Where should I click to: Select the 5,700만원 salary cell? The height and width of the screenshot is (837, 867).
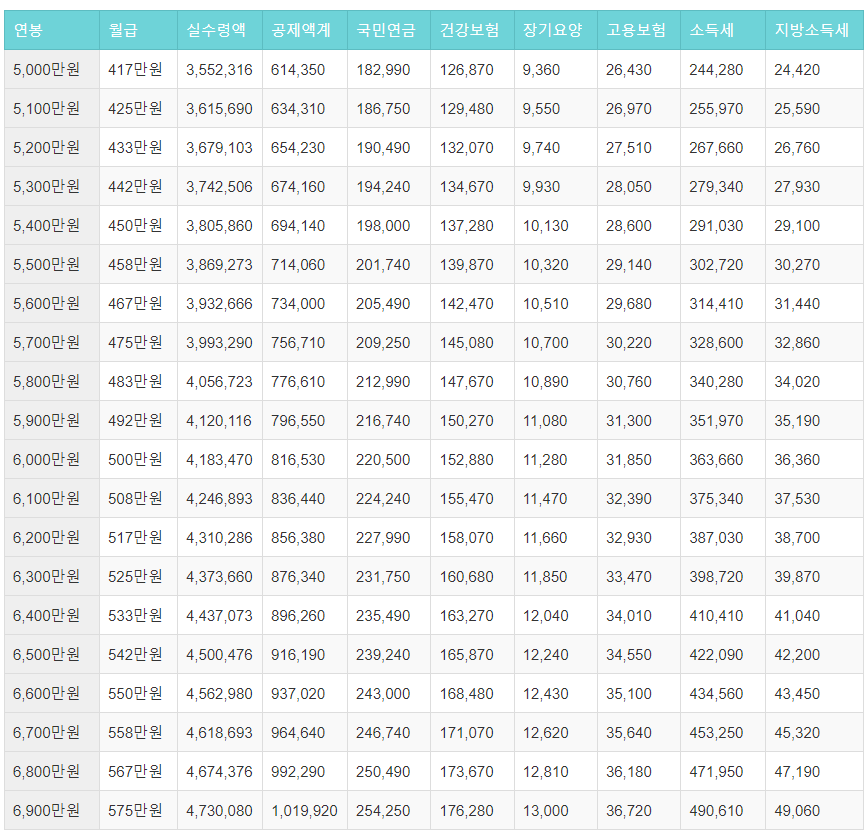52,342
